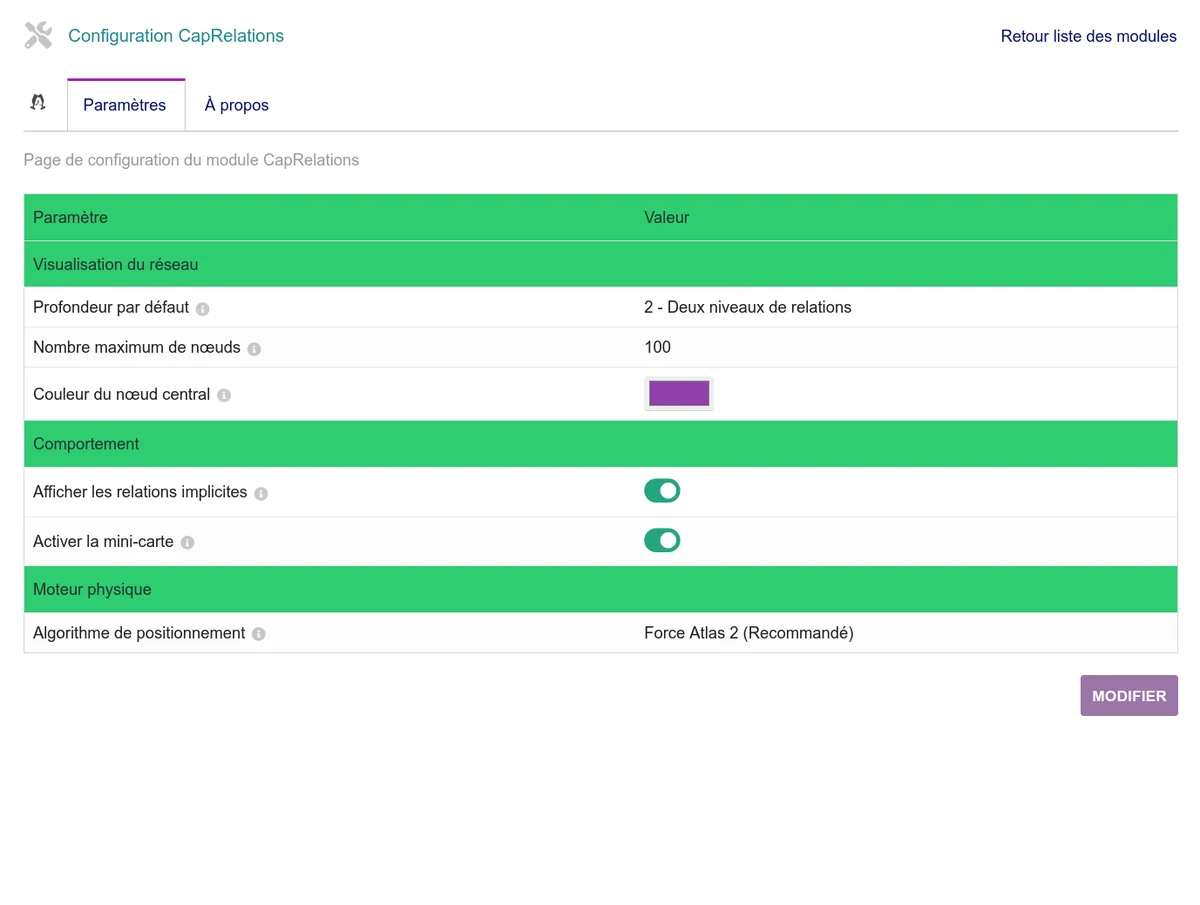Viewport: 1200px width, 905px height.
Task: Click info icon next to Activer la mini-carte
Action: [x=187, y=542]
